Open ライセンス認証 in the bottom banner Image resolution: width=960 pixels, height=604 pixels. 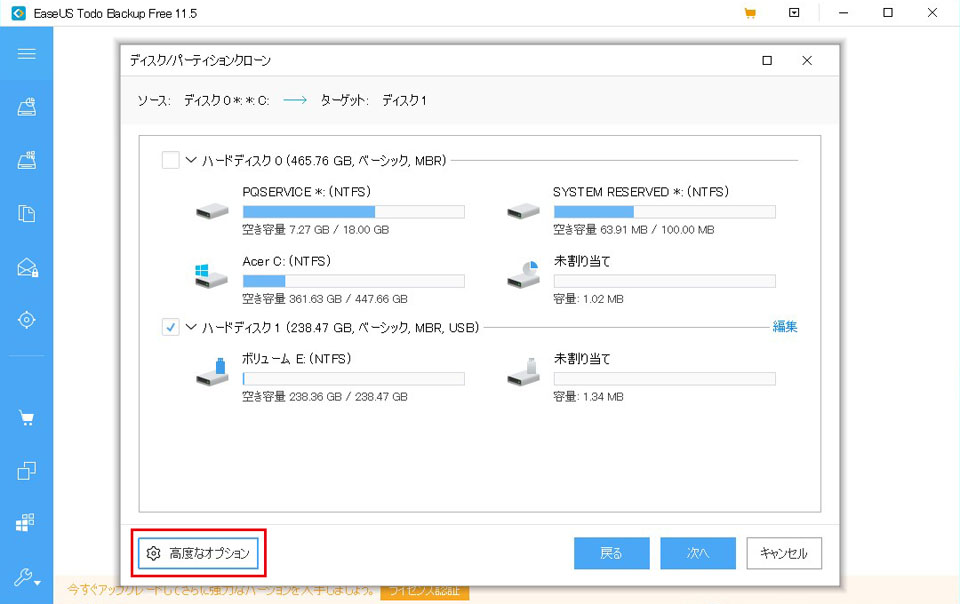click(x=424, y=590)
